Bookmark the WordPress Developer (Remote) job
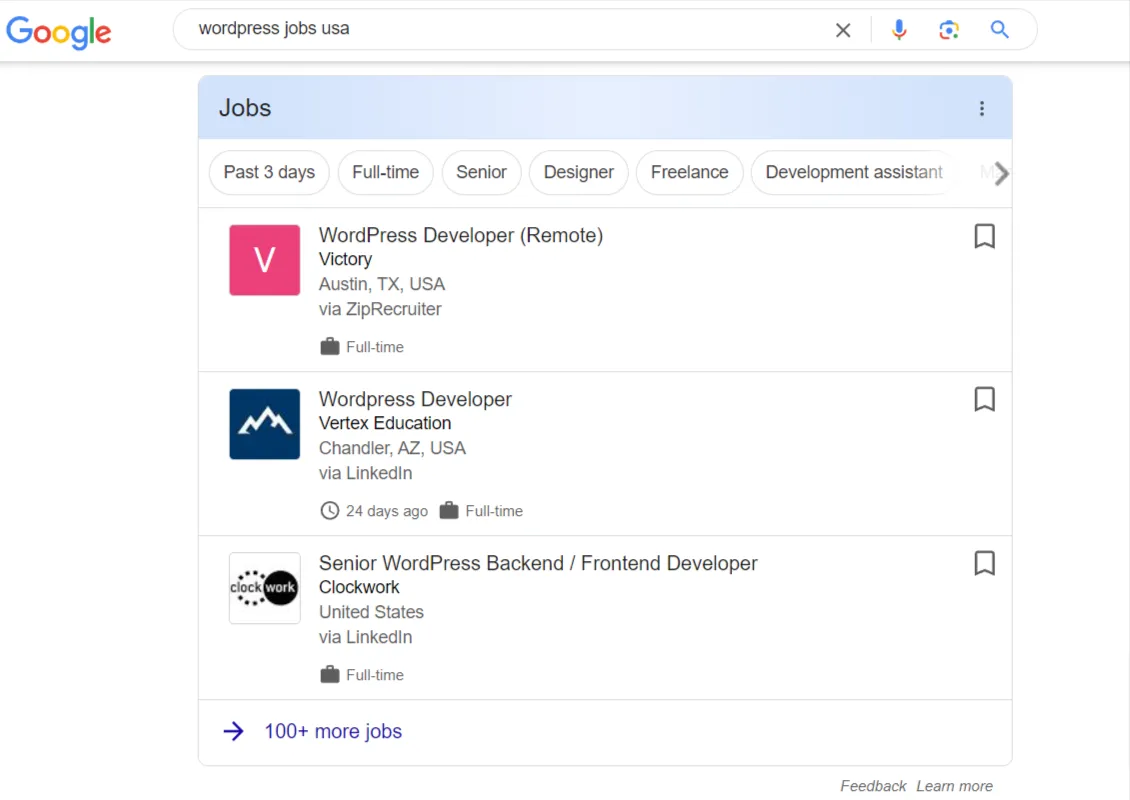The height and width of the screenshot is (800, 1130). click(984, 236)
